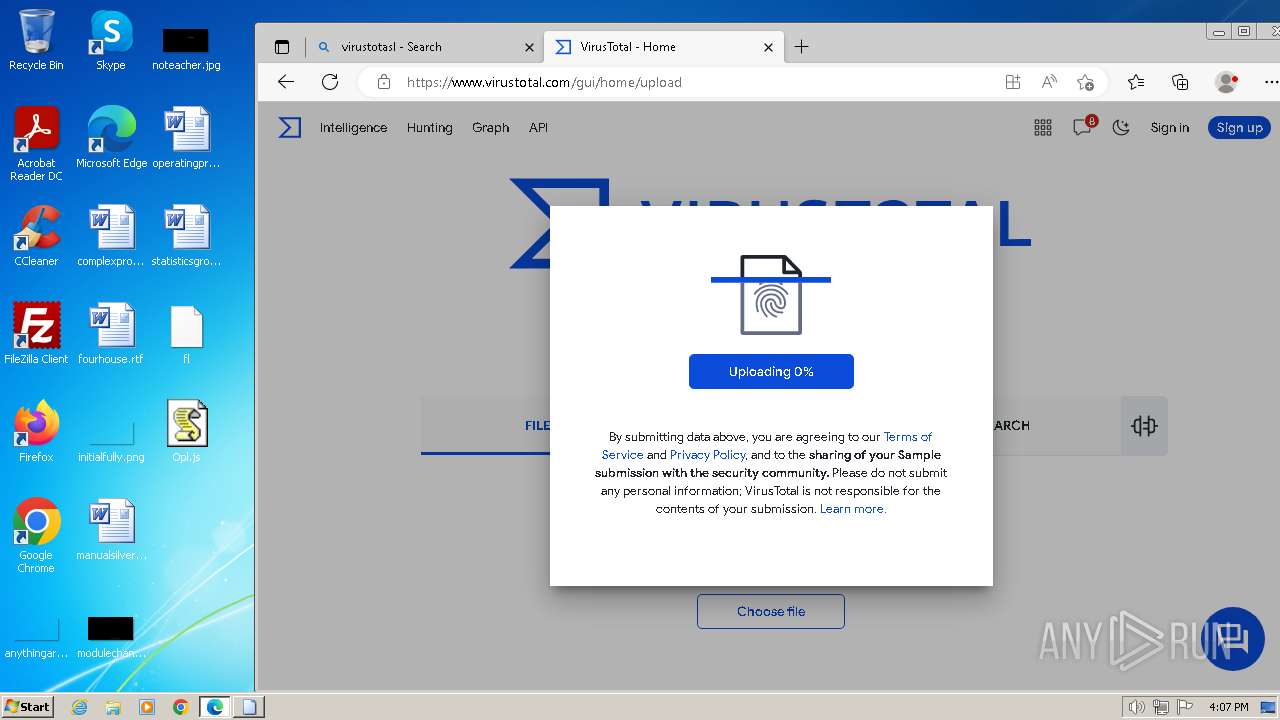
Task: Open Privacy Policy link
Action: 707,454
